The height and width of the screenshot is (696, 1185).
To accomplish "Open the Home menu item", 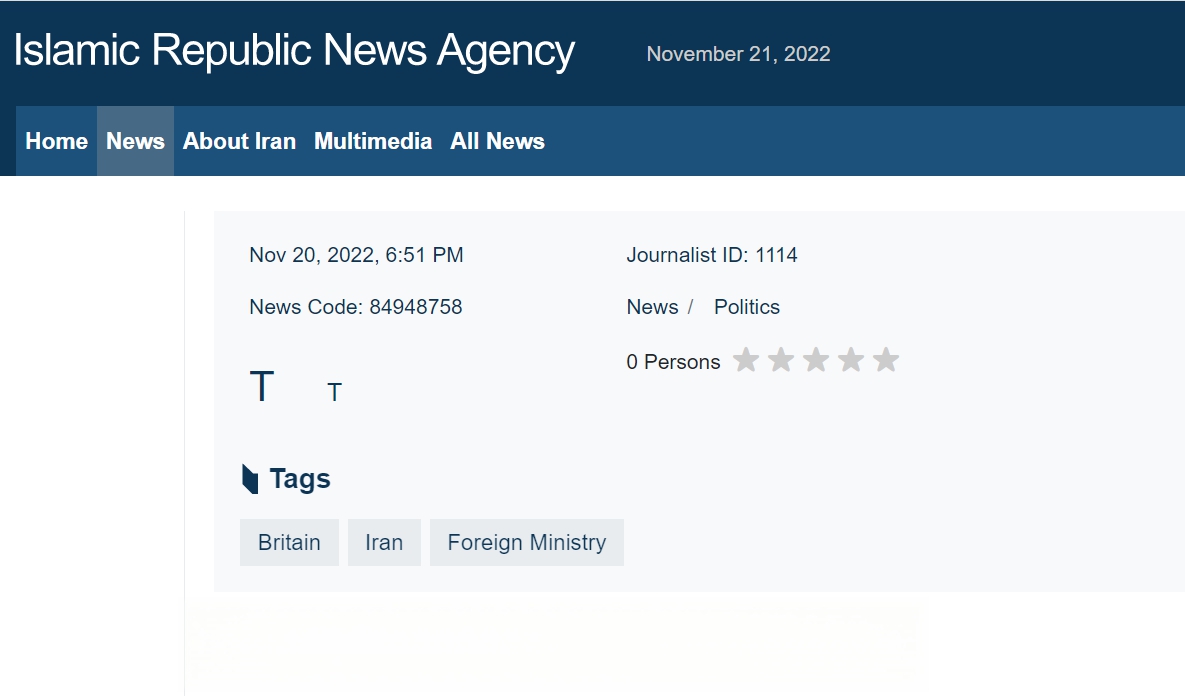I will coord(57,141).
